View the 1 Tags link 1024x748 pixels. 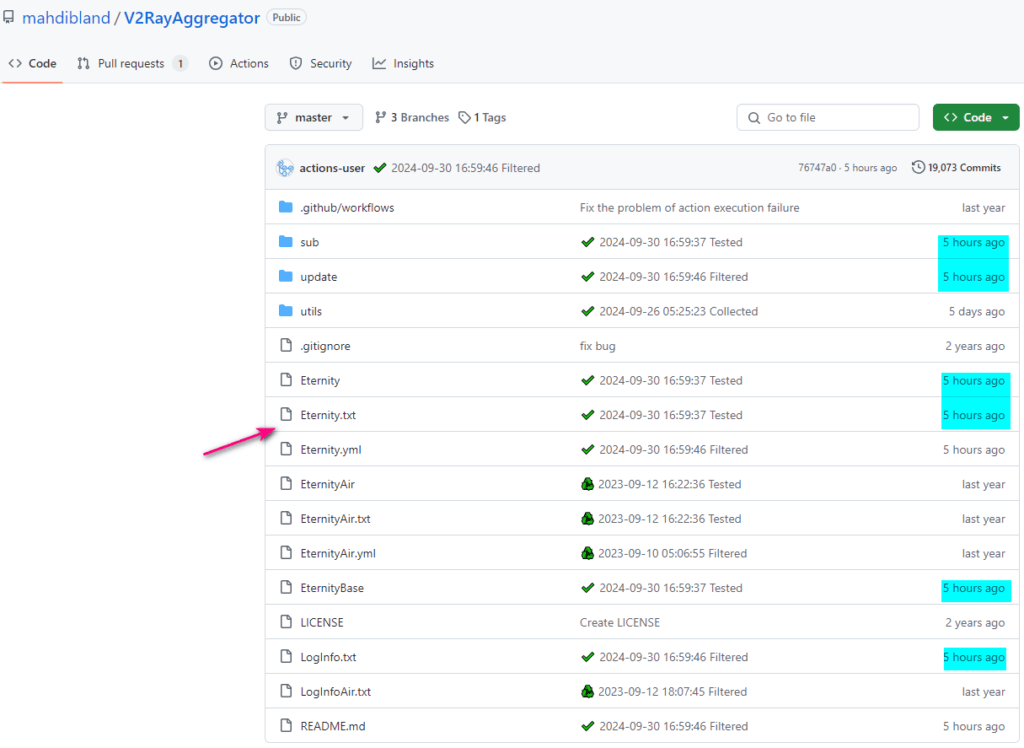click(483, 118)
